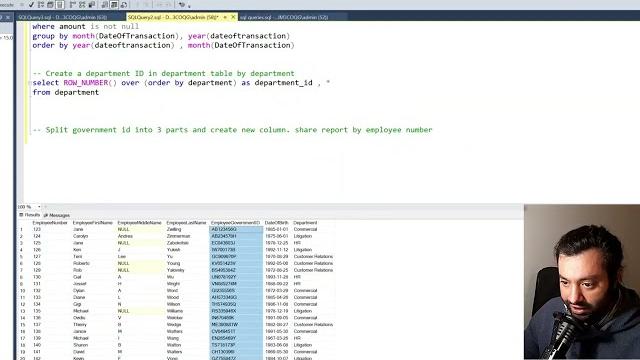Toggle the Results to Grid icon

coord(114,4)
